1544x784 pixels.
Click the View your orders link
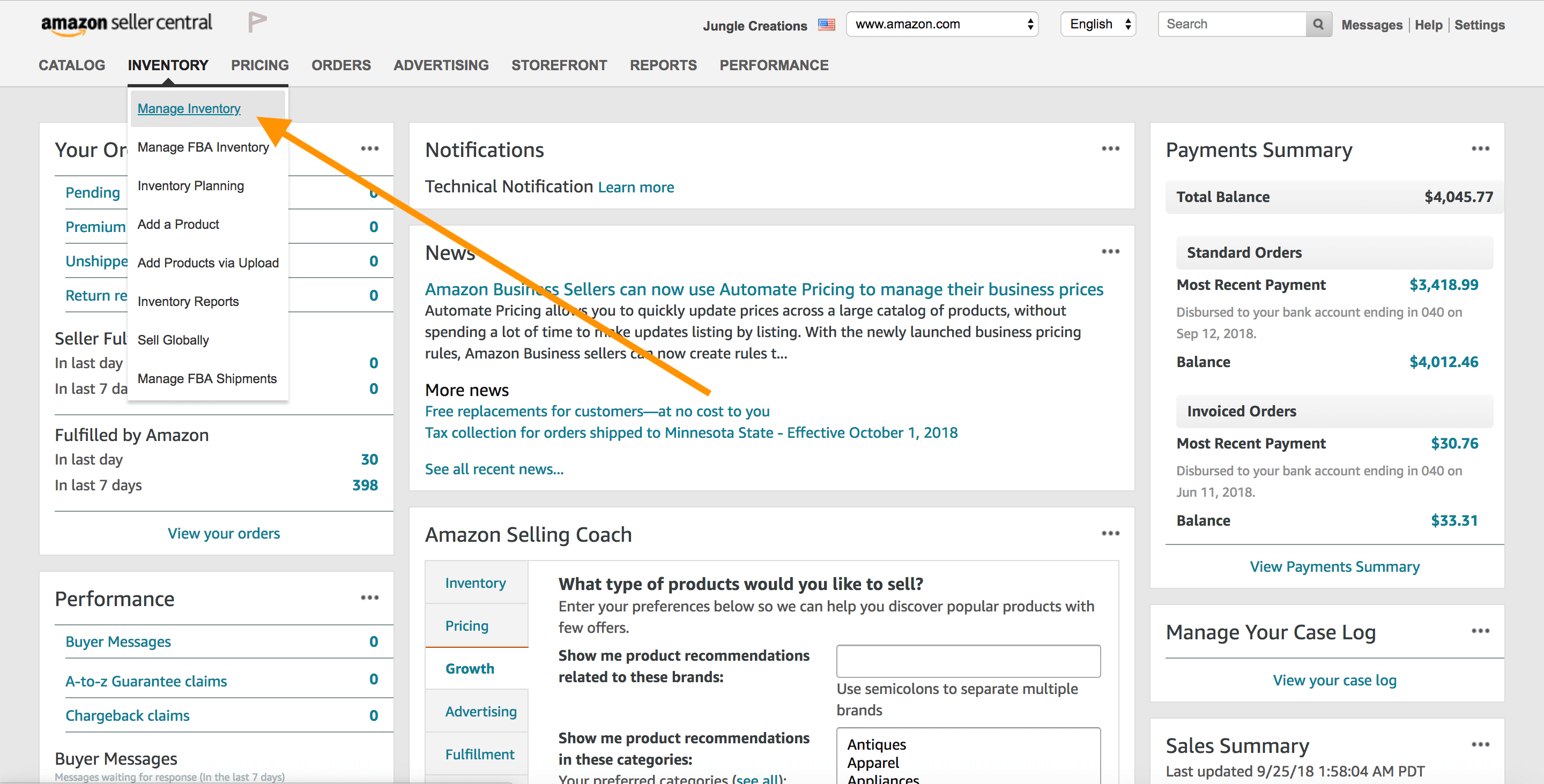(224, 533)
